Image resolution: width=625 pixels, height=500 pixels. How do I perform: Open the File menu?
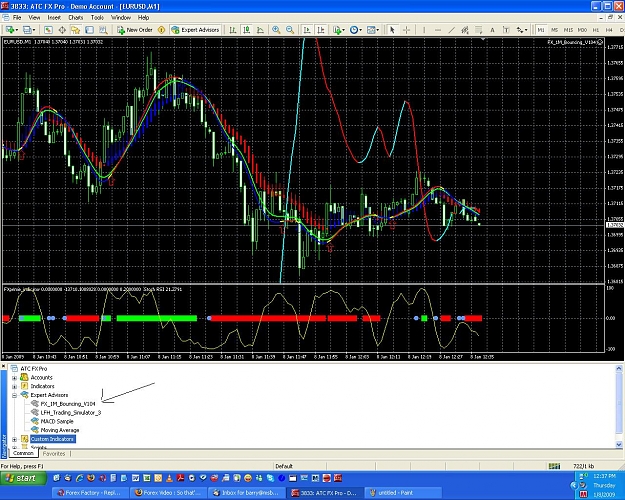17,18
